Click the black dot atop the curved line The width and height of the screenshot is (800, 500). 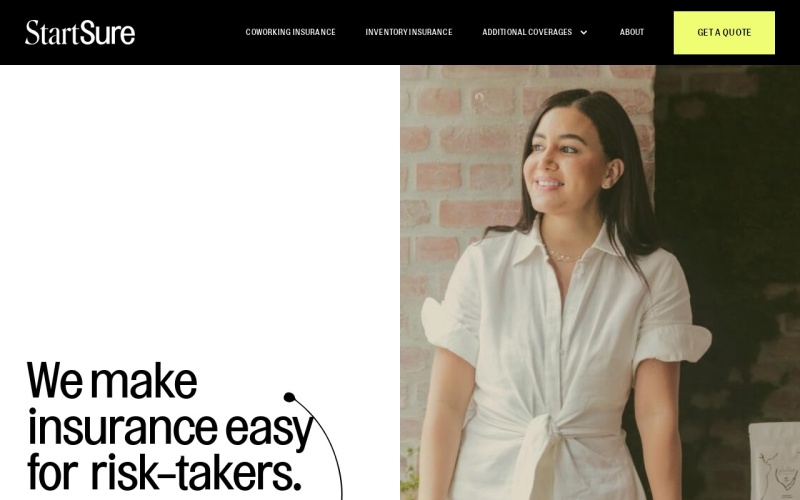[289, 397]
